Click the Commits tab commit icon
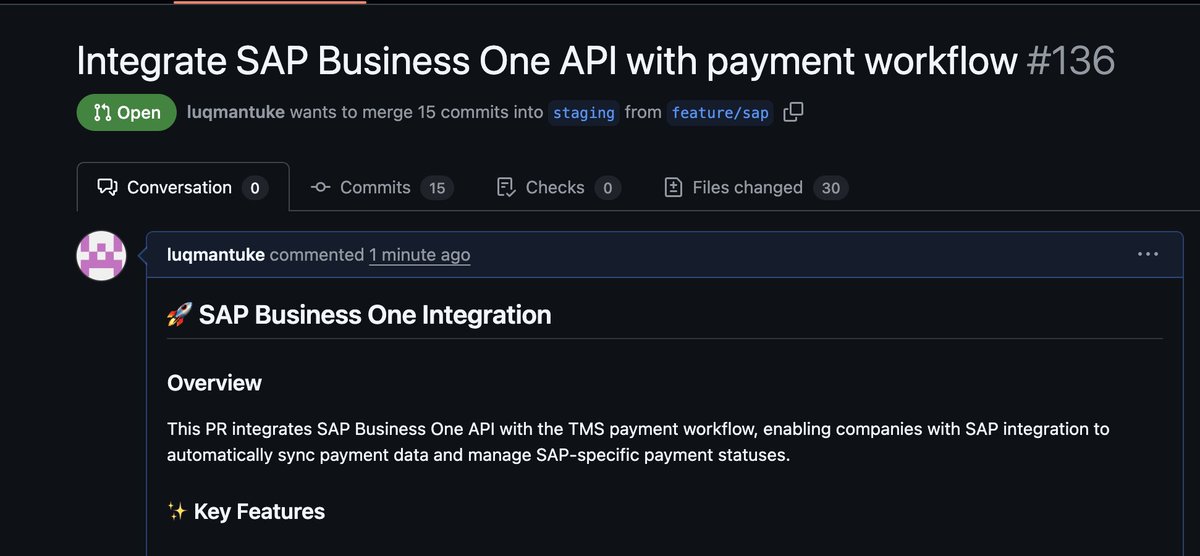 click(x=320, y=187)
